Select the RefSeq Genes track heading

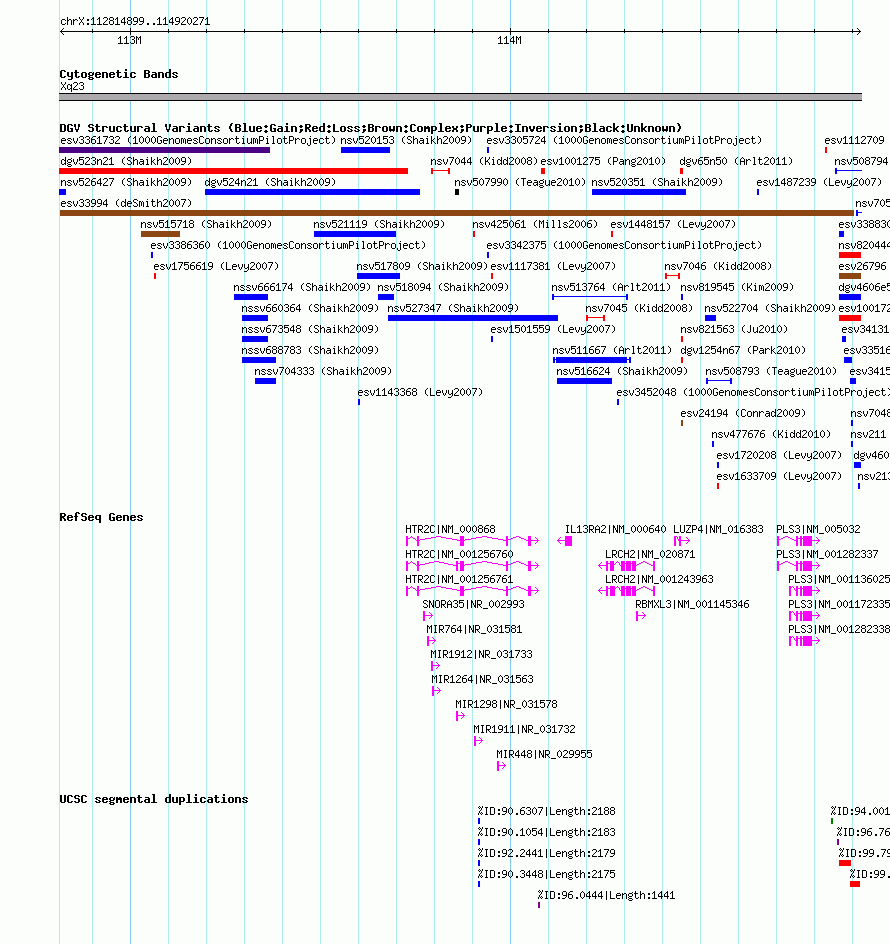(x=101, y=517)
